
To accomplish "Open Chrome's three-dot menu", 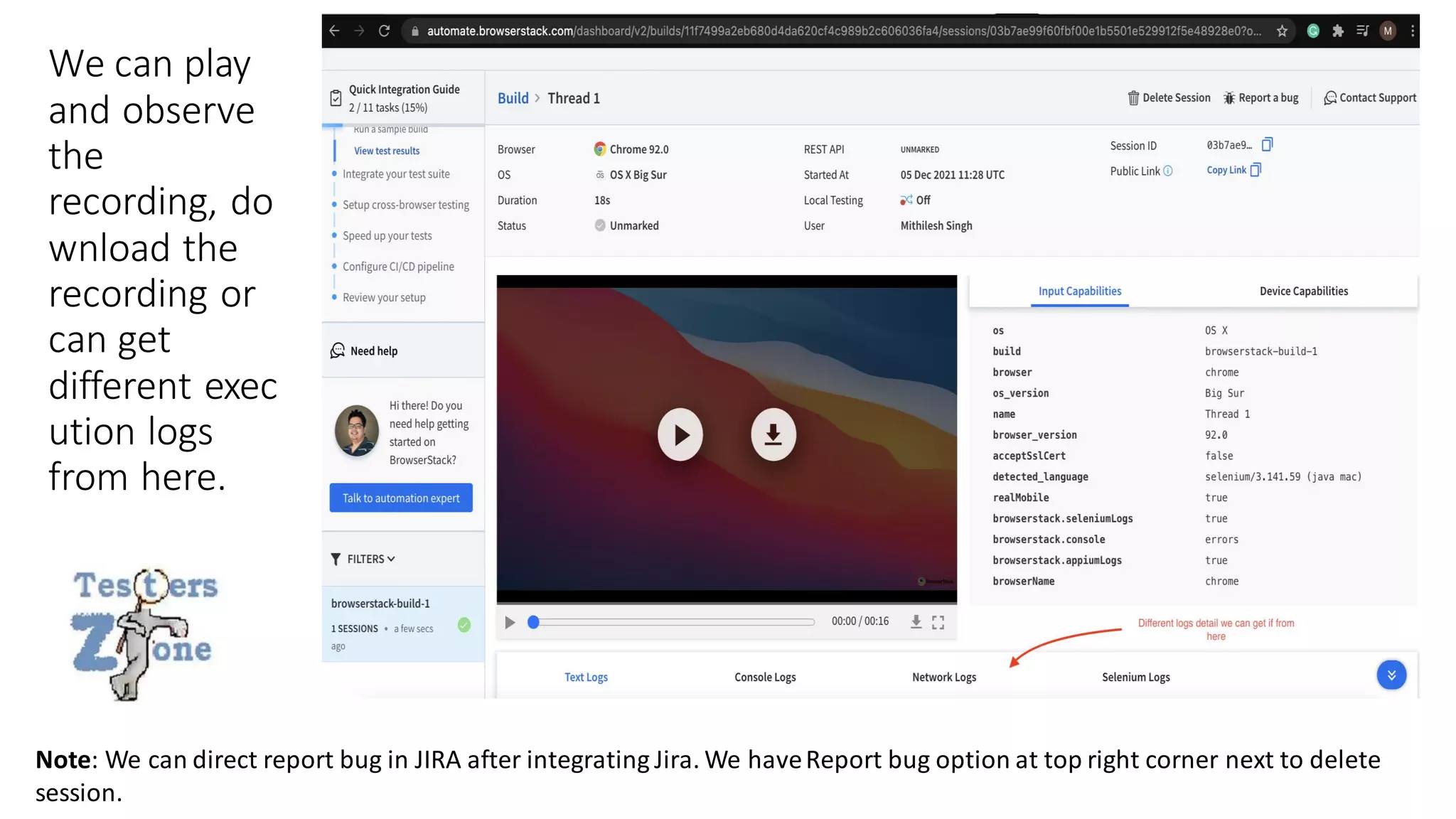I will pos(1412,31).
